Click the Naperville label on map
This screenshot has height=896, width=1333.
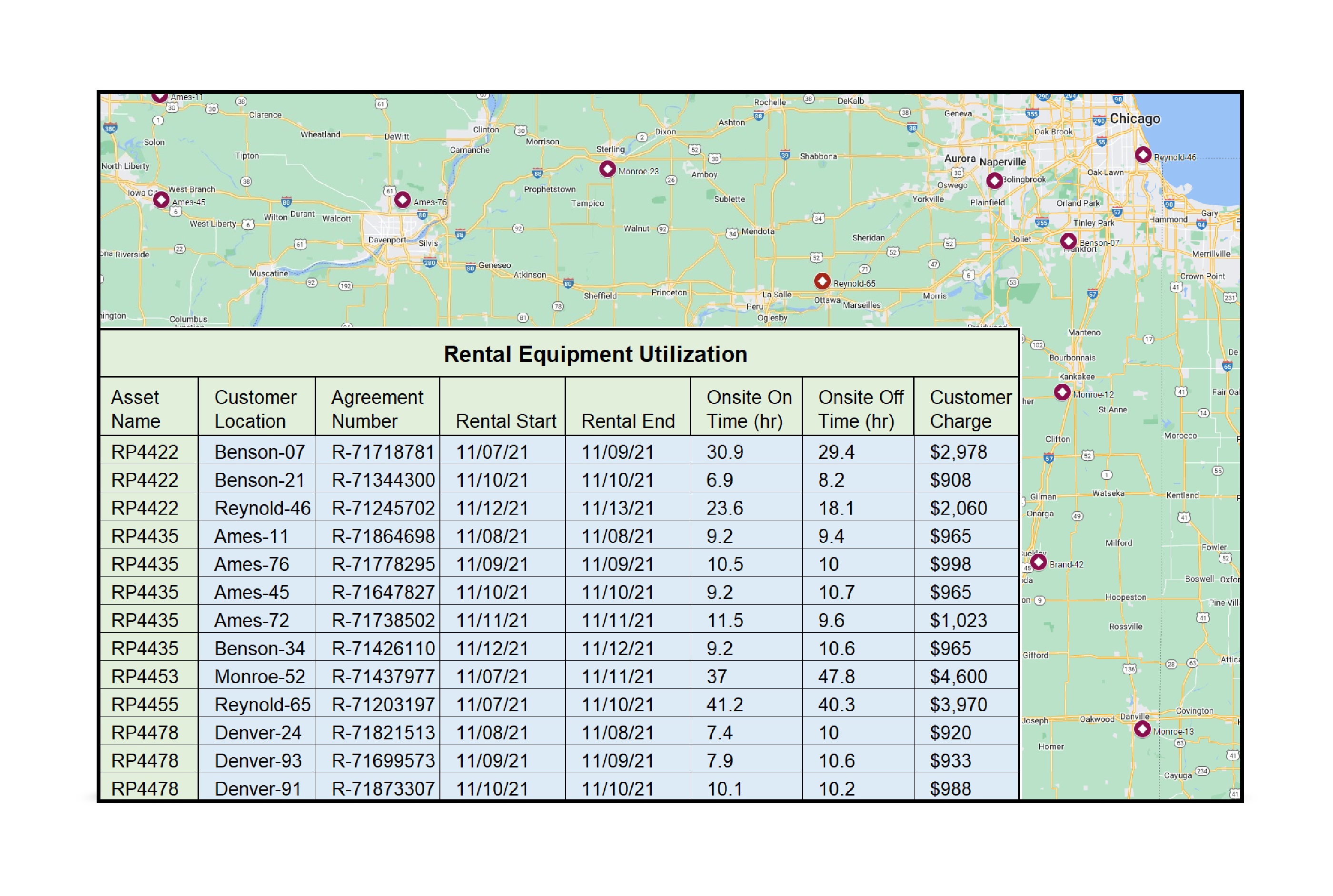click(1002, 162)
